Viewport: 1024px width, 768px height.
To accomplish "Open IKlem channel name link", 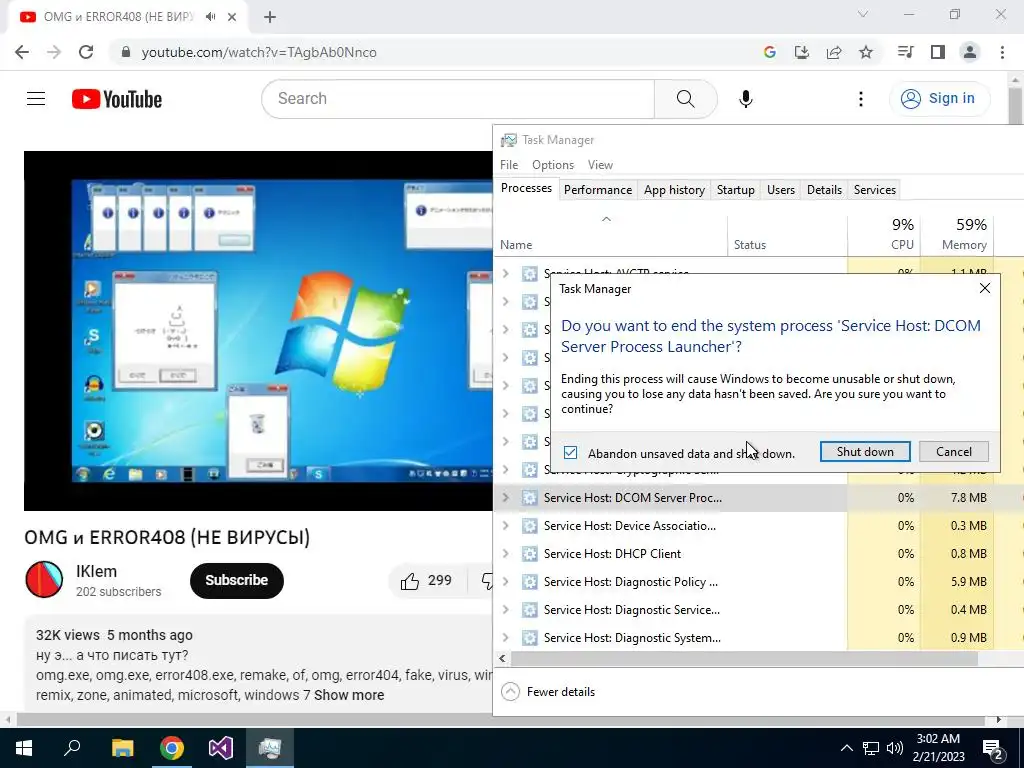I will 97,571.
